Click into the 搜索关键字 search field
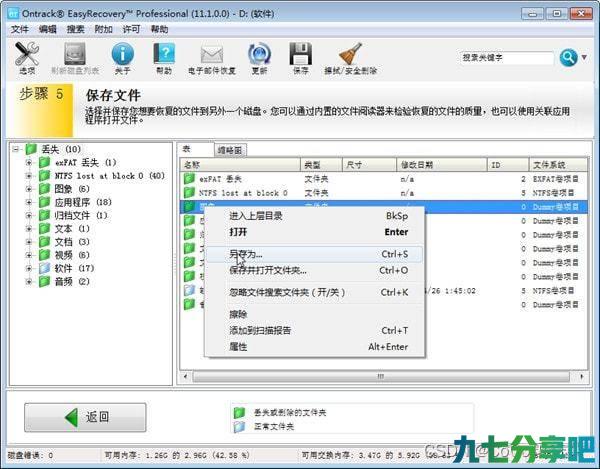Viewport: 600px width, 469px height. (507, 58)
